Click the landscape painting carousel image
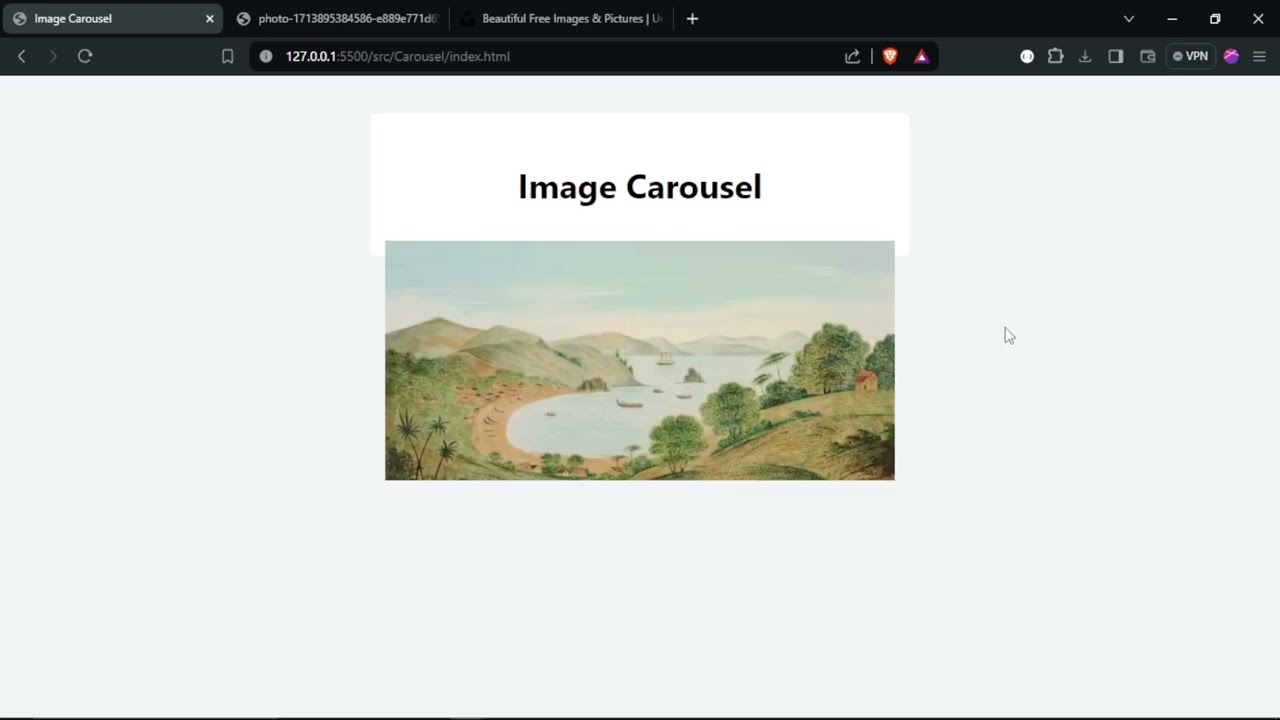The width and height of the screenshot is (1280, 720). click(640, 360)
